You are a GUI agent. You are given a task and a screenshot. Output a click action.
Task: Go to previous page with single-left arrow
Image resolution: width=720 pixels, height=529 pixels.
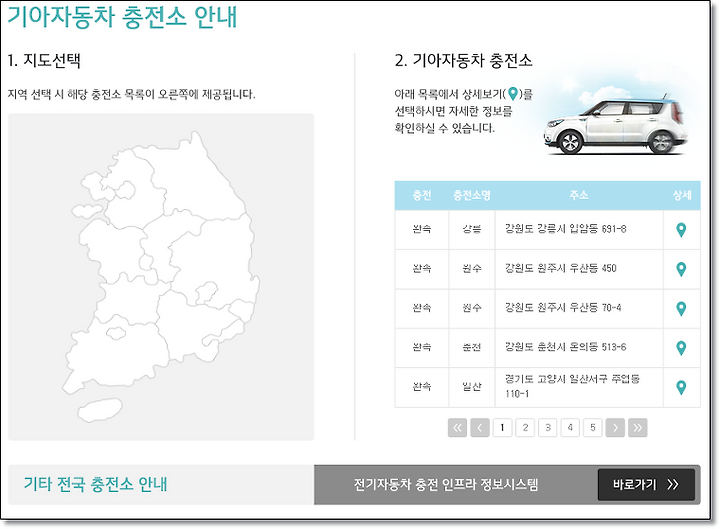pyautogui.click(x=480, y=428)
